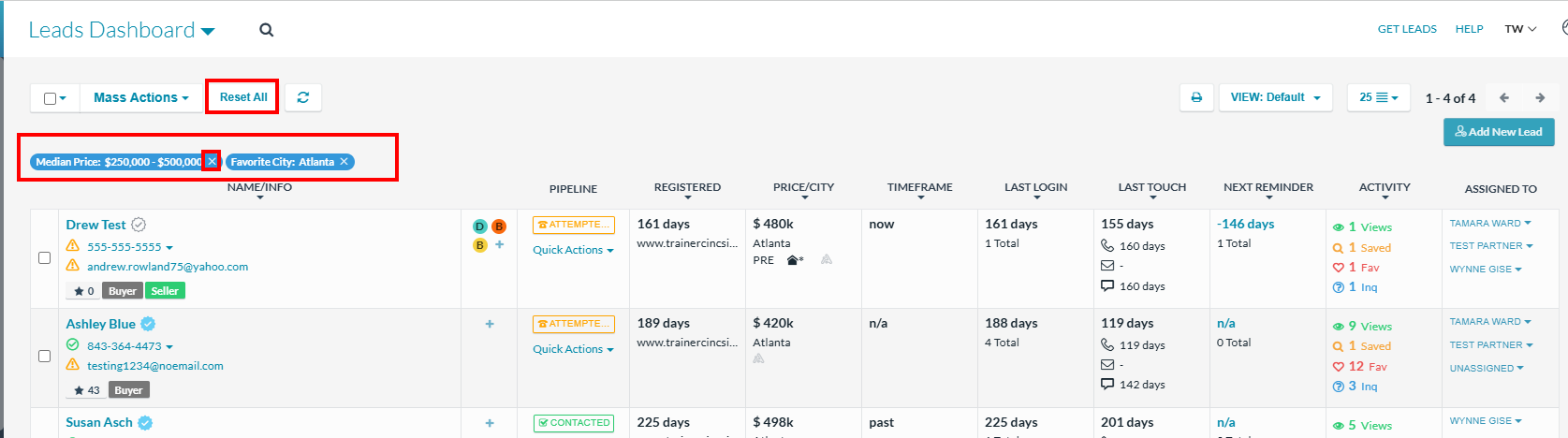The image size is (1568, 438).
Task: Click the -146 days reminder link
Action: click(1245, 224)
